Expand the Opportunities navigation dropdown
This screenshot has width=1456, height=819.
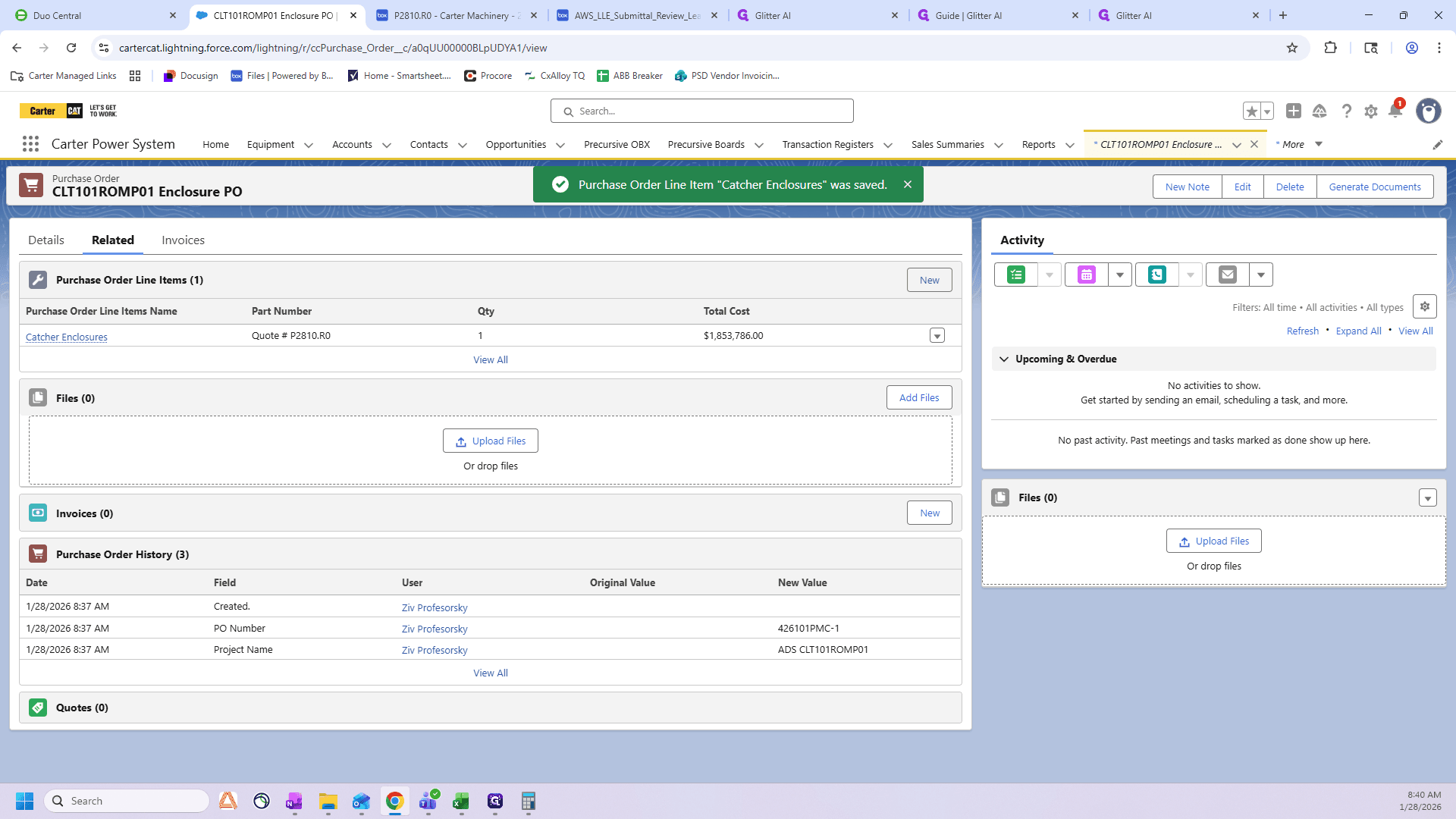[x=560, y=145]
